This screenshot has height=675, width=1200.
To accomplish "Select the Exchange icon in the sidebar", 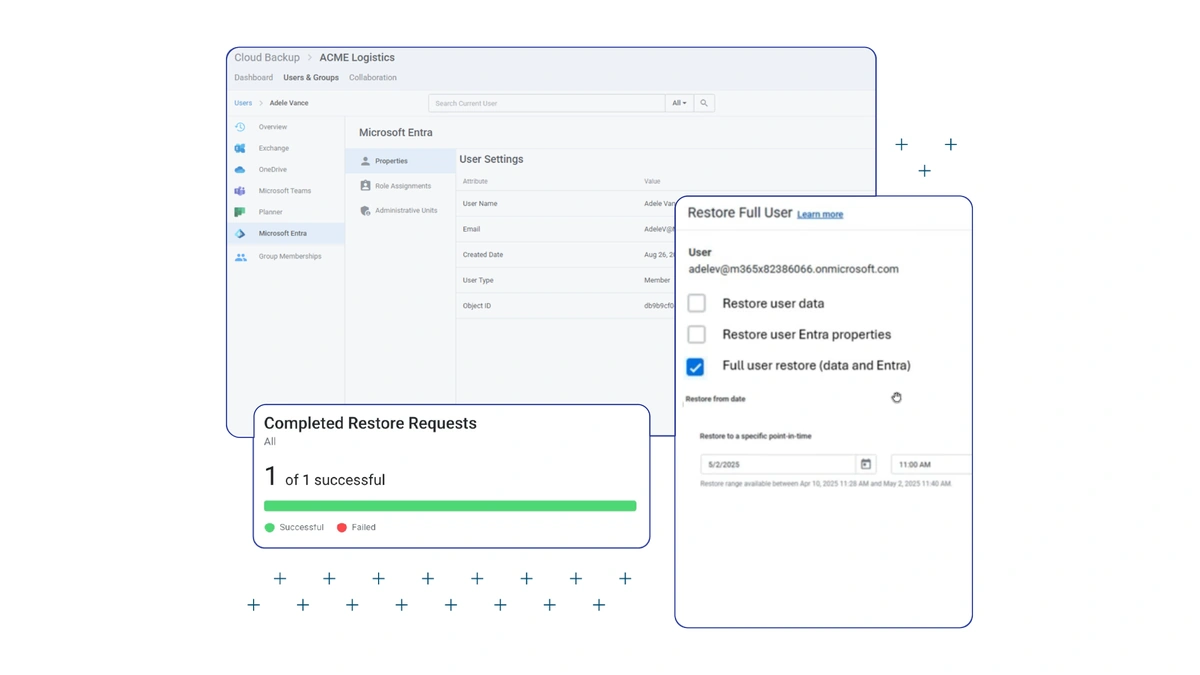I will pyautogui.click(x=240, y=148).
